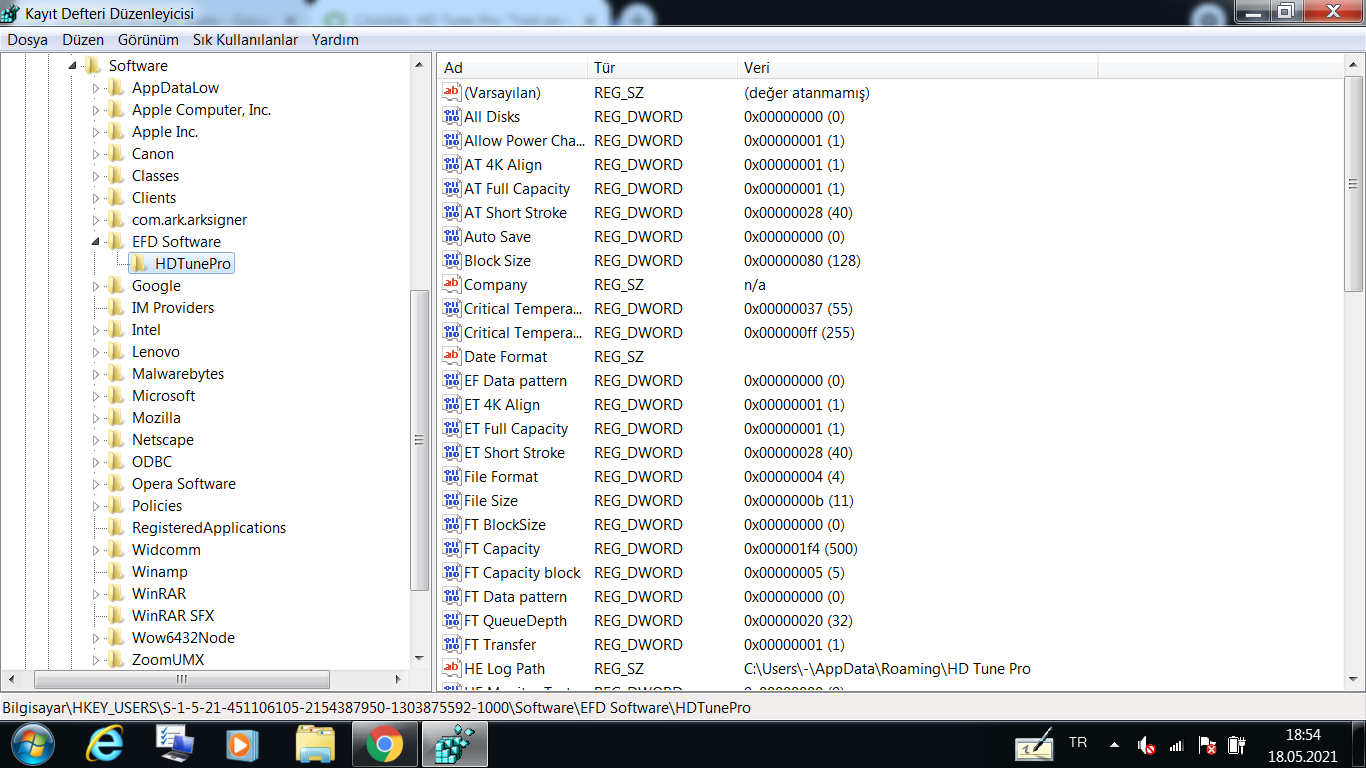Click the Lenovo folder icon
This screenshot has height=768, width=1366.
(117, 352)
